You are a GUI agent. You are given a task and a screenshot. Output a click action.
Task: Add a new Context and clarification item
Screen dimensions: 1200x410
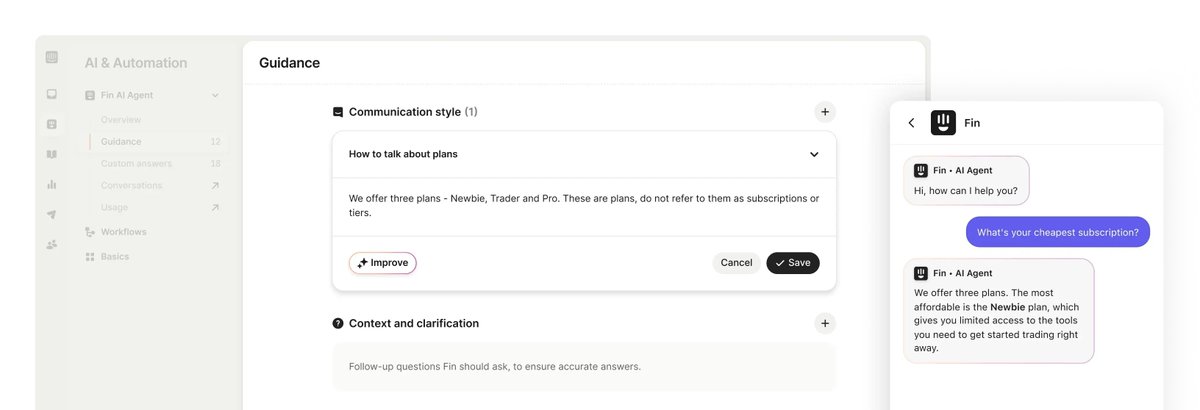tap(824, 323)
